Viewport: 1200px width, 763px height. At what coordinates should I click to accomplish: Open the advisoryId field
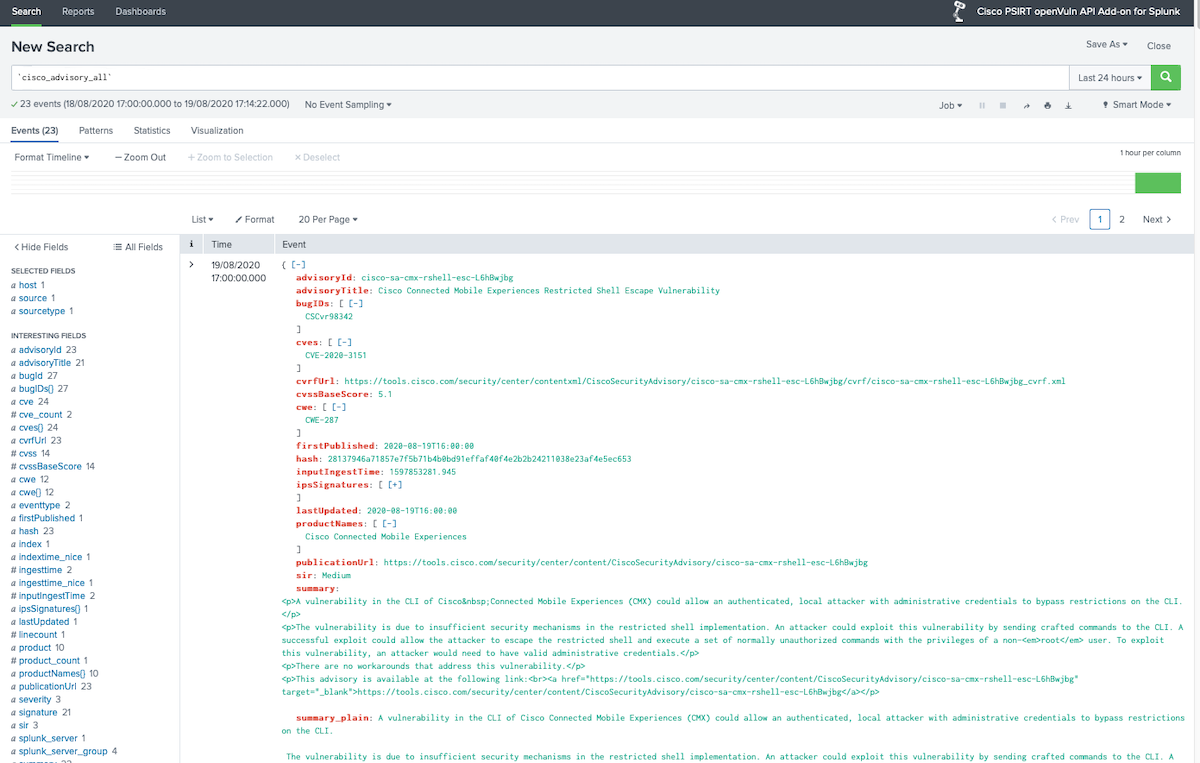point(40,350)
